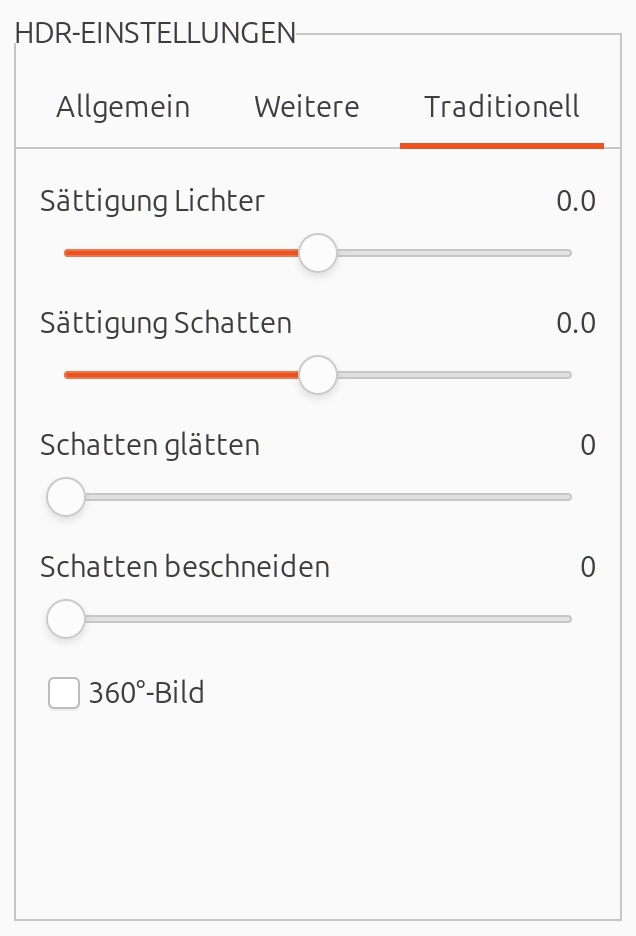This screenshot has height=936, width=636.
Task: Select the Traditionell tab
Action: [x=501, y=107]
